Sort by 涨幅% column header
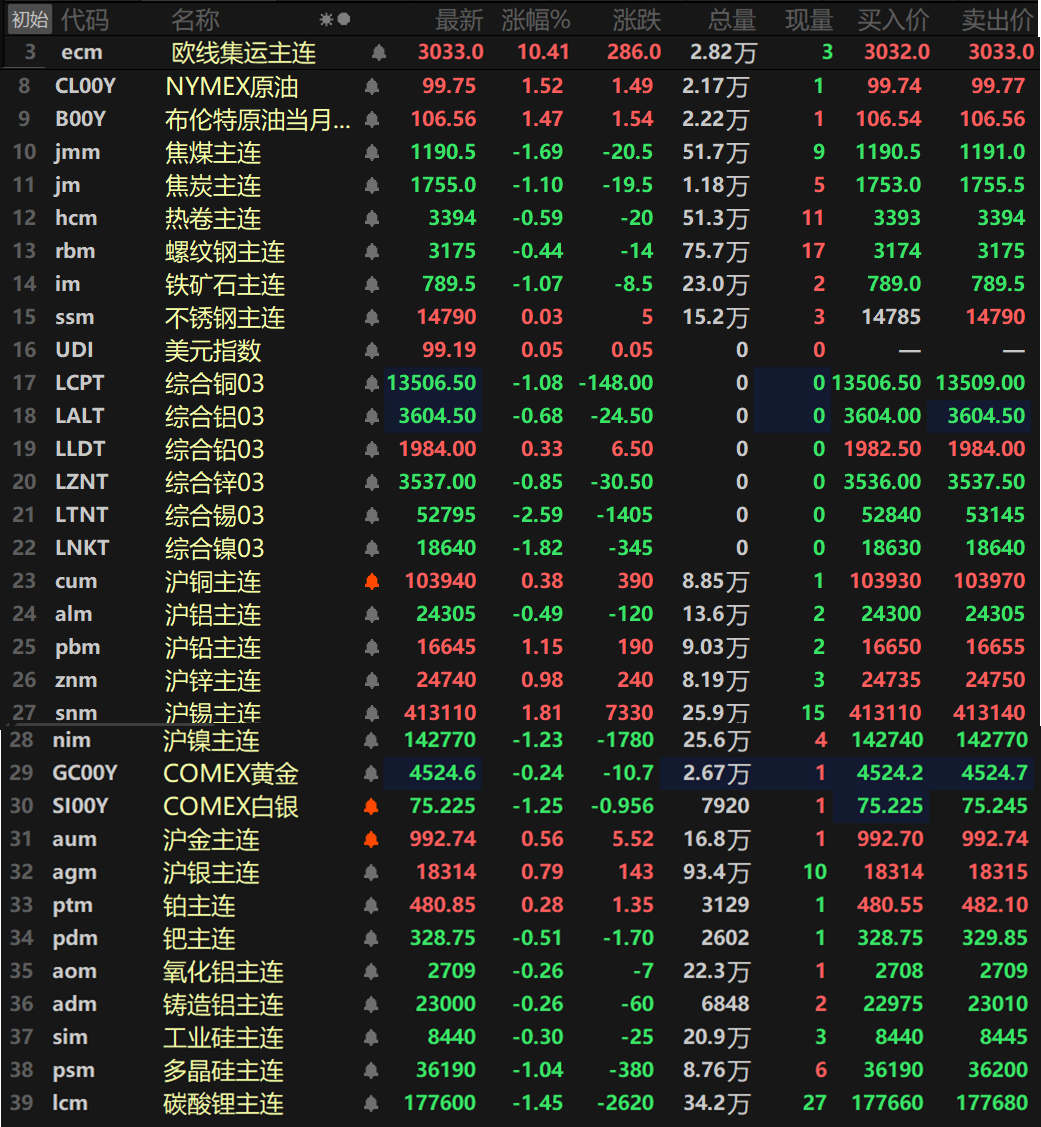The height and width of the screenshot is (1127, 1041). tap(536, 20)
